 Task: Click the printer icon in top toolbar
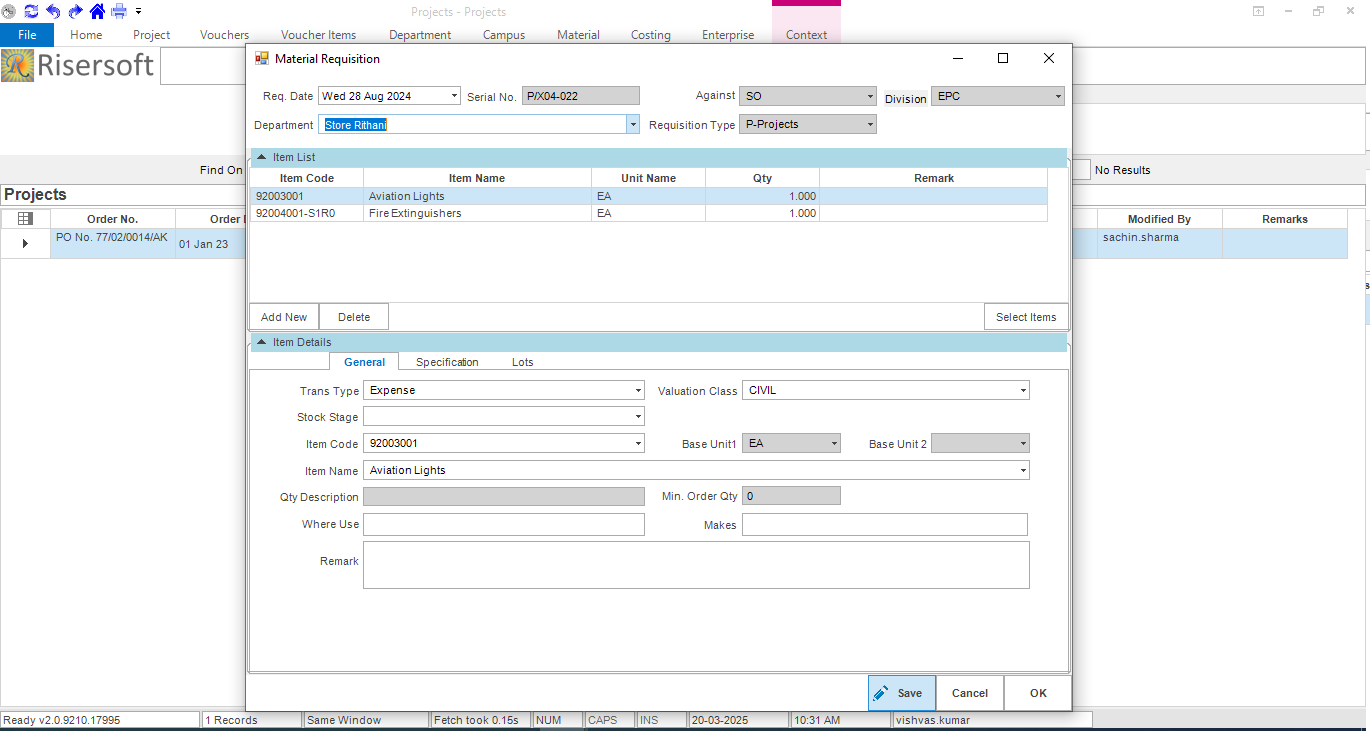(x=119, y=11)
